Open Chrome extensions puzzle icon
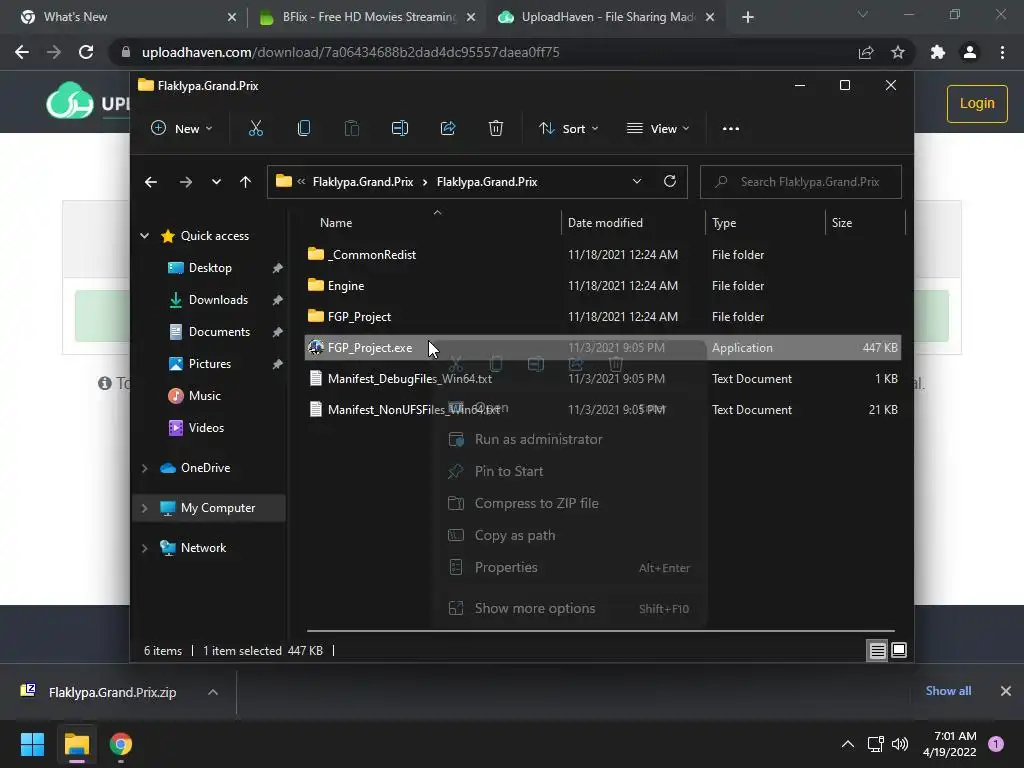The height and width of the screenshot is (768, 1024). point(938,52)
